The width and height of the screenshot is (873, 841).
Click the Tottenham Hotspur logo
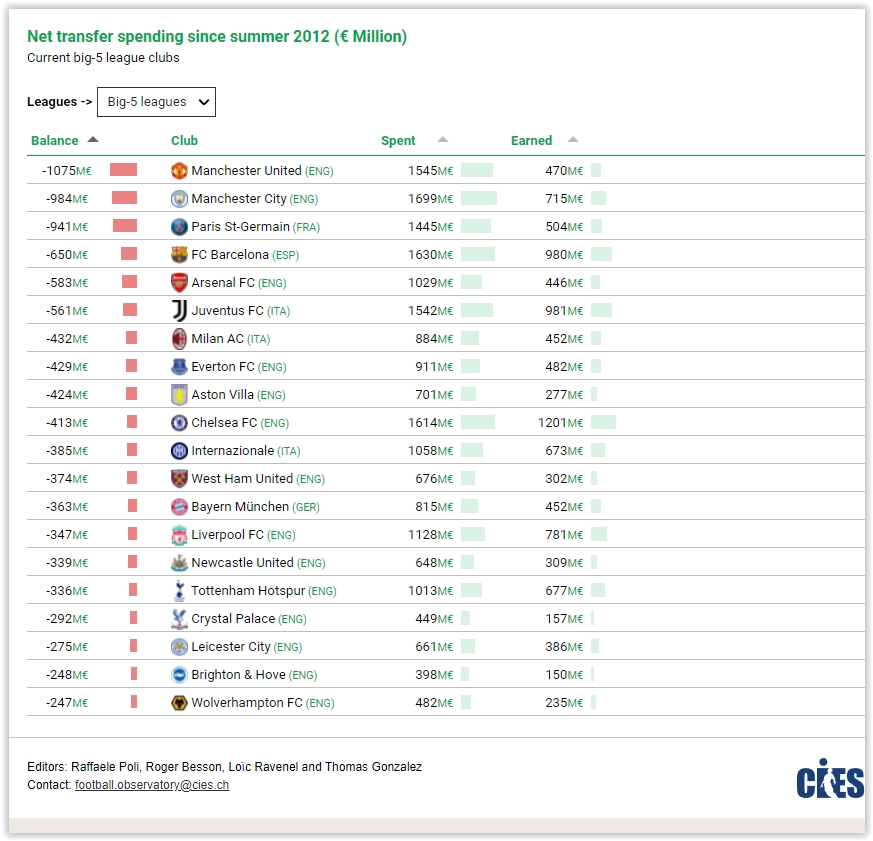point(179,591)
